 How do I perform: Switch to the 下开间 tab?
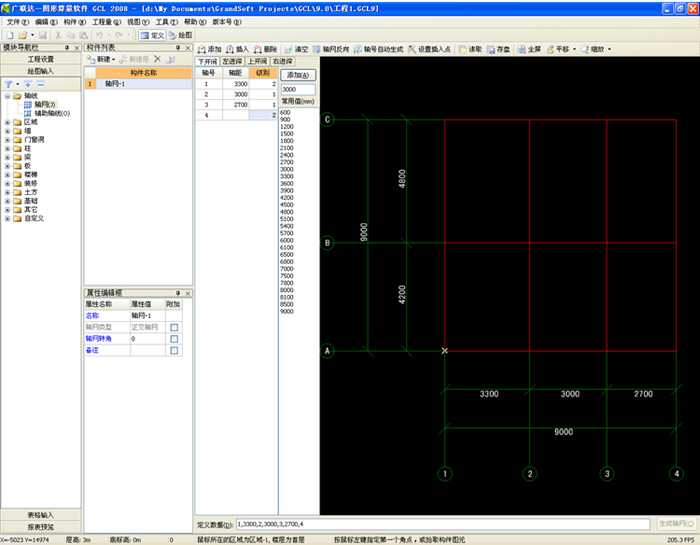[207, 62]
